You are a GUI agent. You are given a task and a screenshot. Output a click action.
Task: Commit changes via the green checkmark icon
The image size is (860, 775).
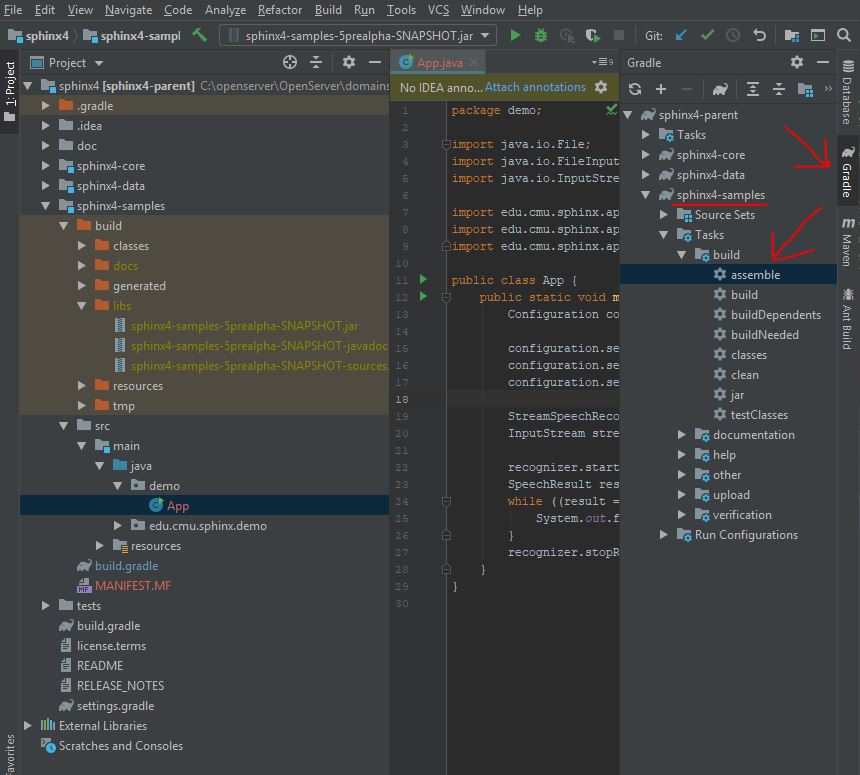click(x=709, y=33)
